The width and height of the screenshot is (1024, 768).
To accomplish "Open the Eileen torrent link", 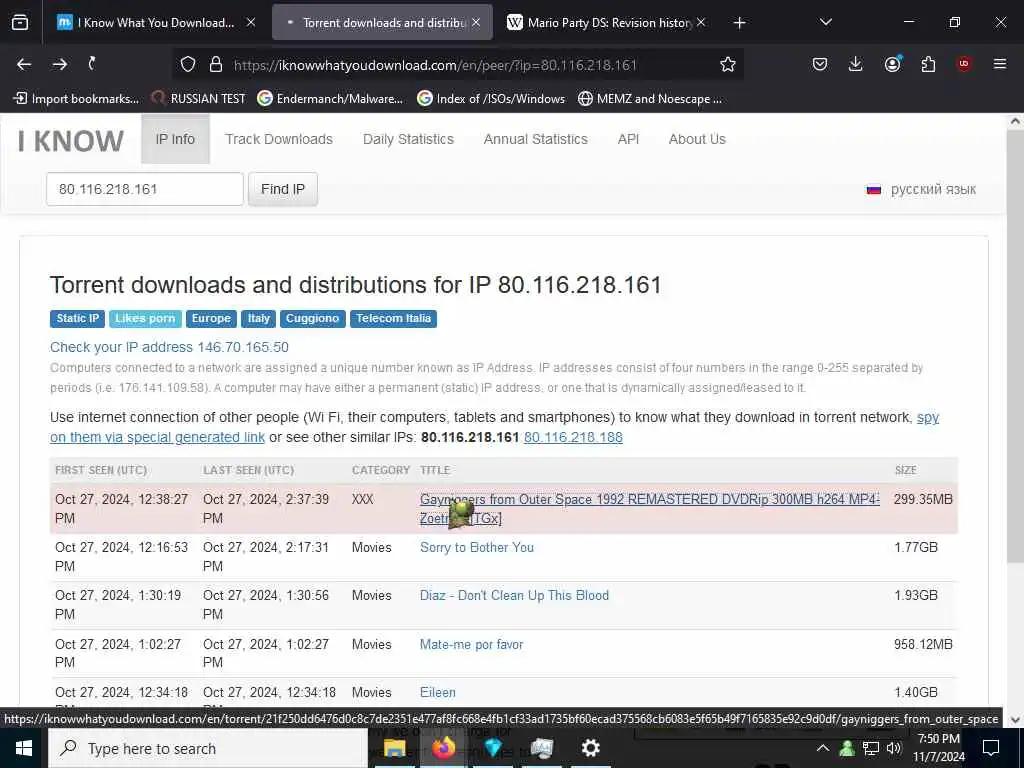I will [x=438, y=692].
